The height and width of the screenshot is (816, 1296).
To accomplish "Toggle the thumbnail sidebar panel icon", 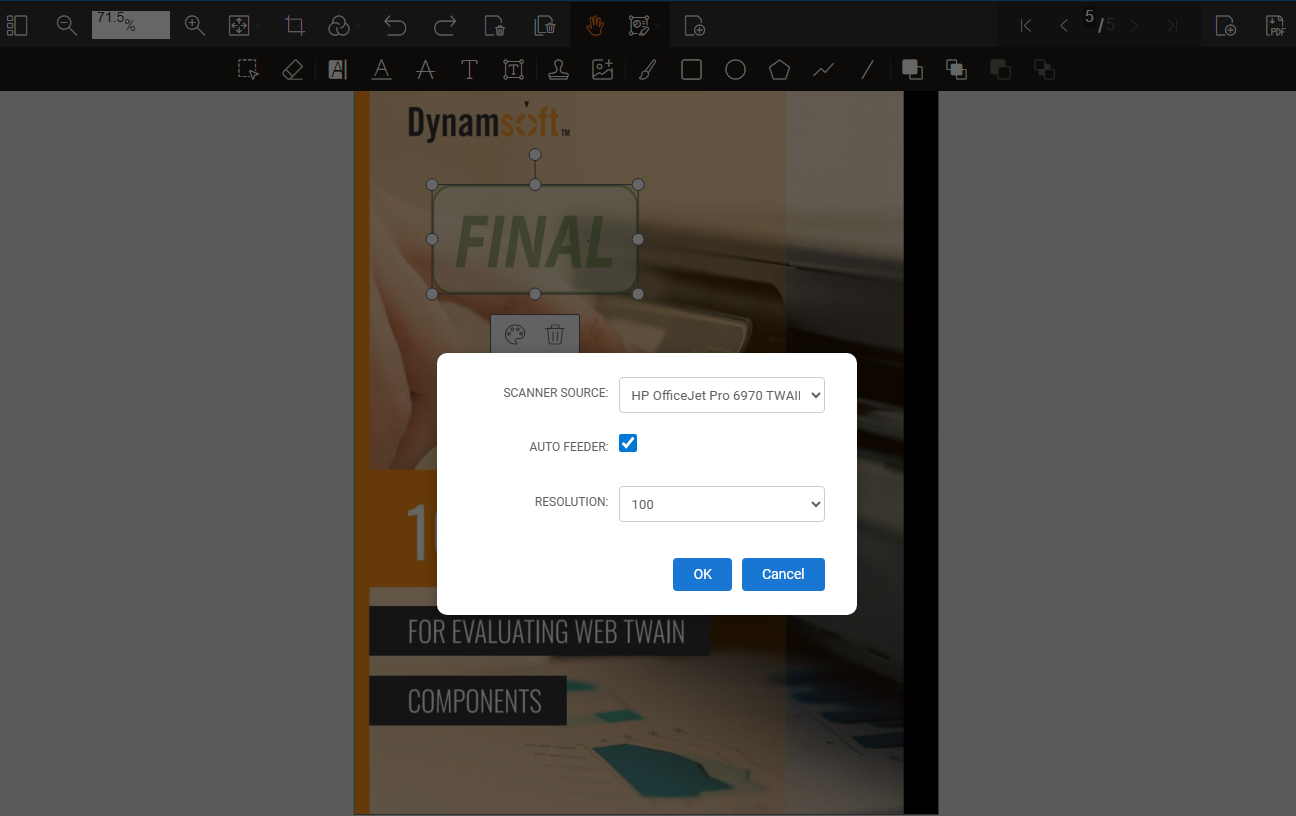I will [x=17, y=26].
